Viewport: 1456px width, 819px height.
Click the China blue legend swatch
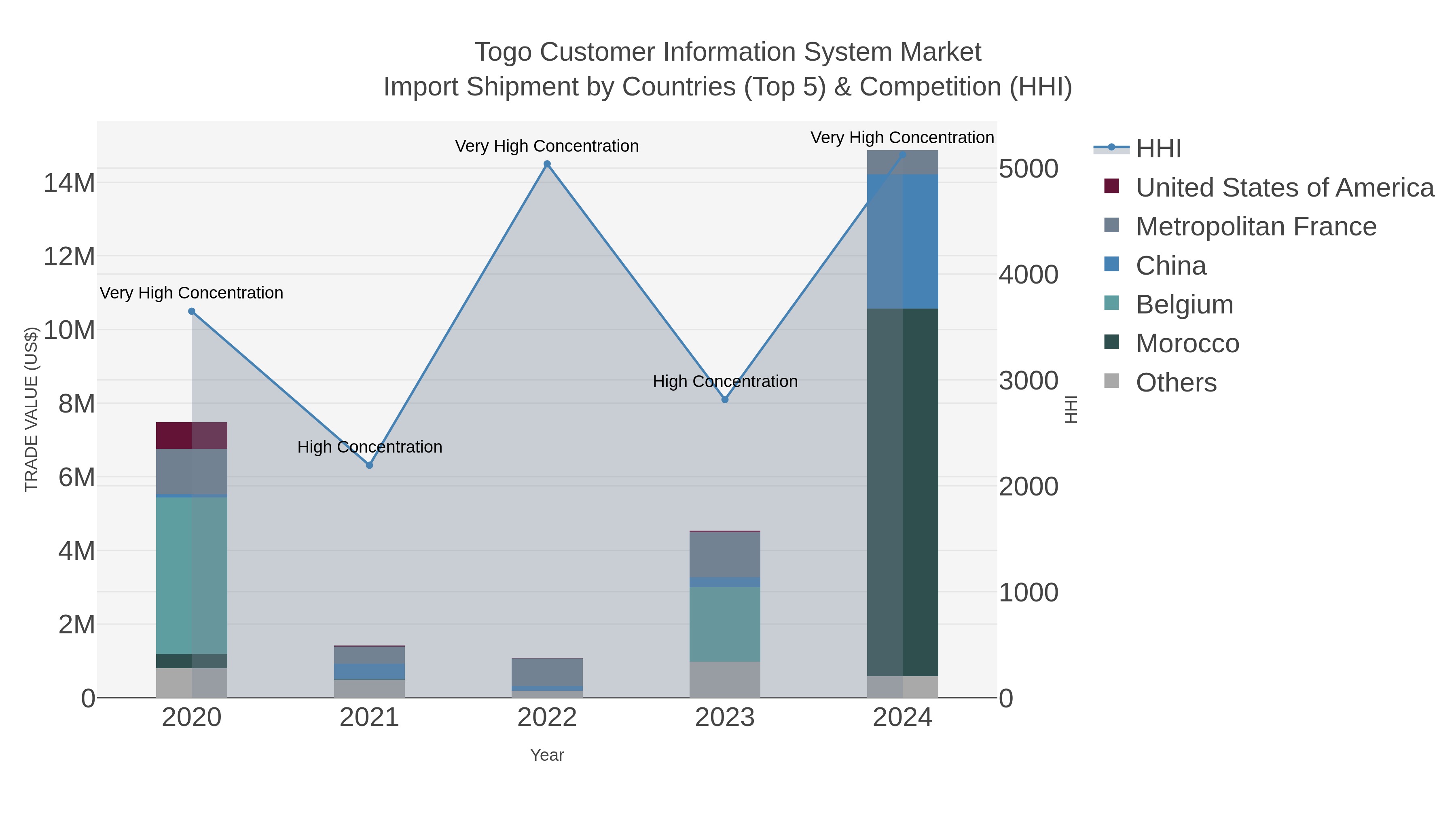coord(1111,264)
